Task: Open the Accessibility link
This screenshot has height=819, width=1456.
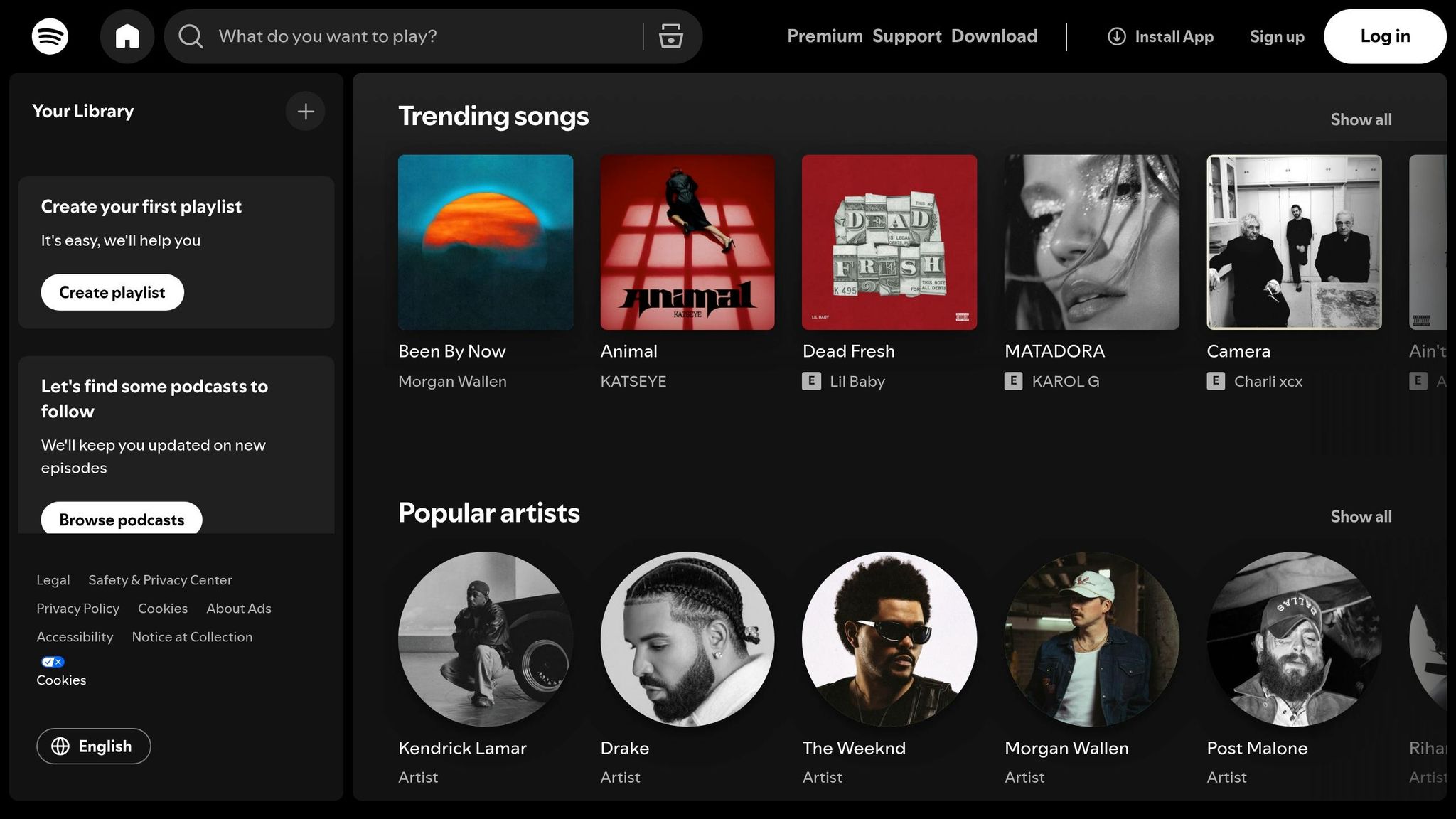Action: click(75, 637)
